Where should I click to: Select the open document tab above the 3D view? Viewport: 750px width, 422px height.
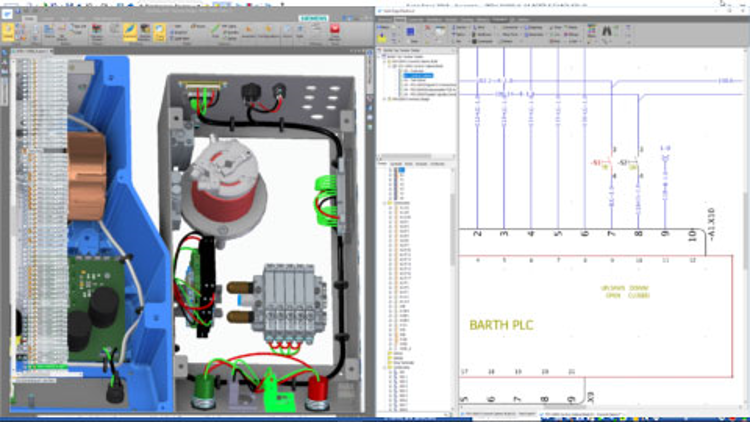tap(32, 51)
